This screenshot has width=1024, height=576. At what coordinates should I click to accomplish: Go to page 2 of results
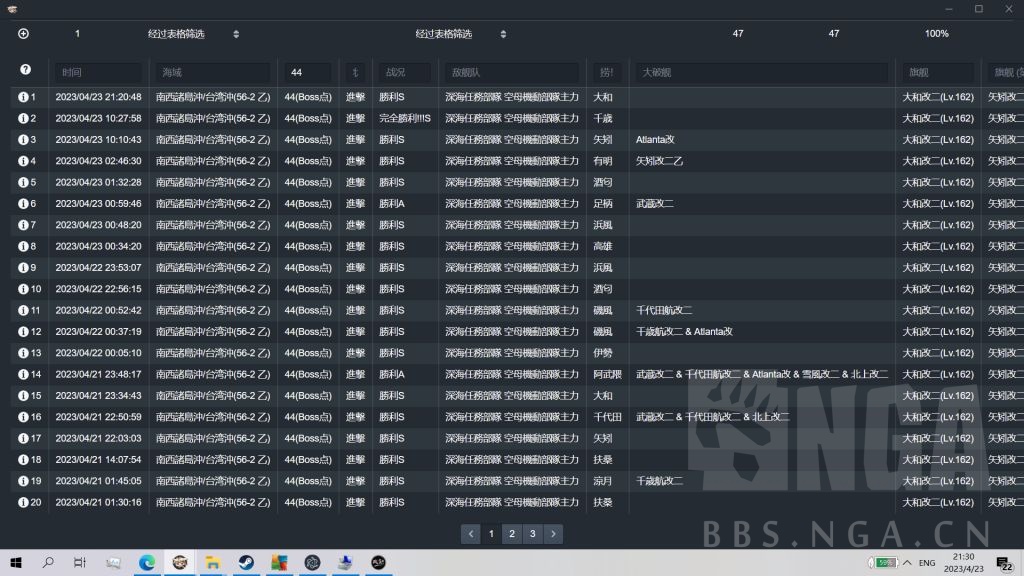(x=512, y=534)
